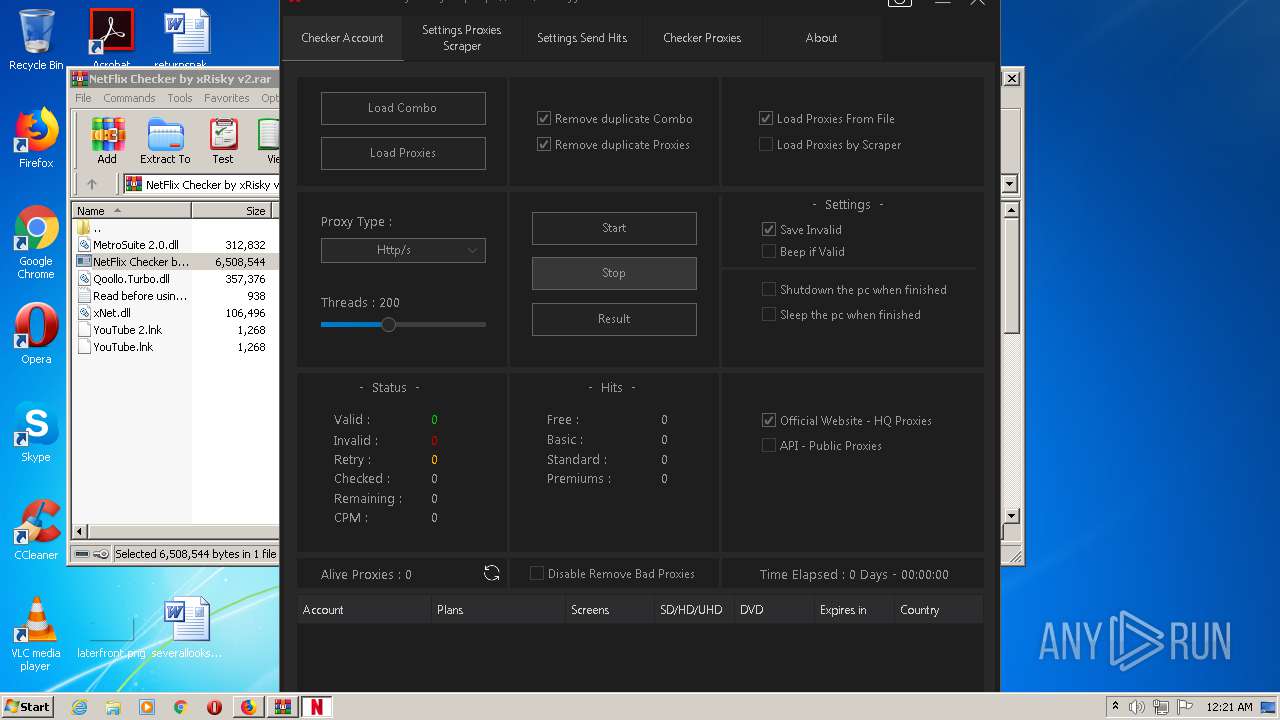Viewport: 1280px width, 720px height.
Task: Refresh the alive proxies count
Action: (491, 573)
